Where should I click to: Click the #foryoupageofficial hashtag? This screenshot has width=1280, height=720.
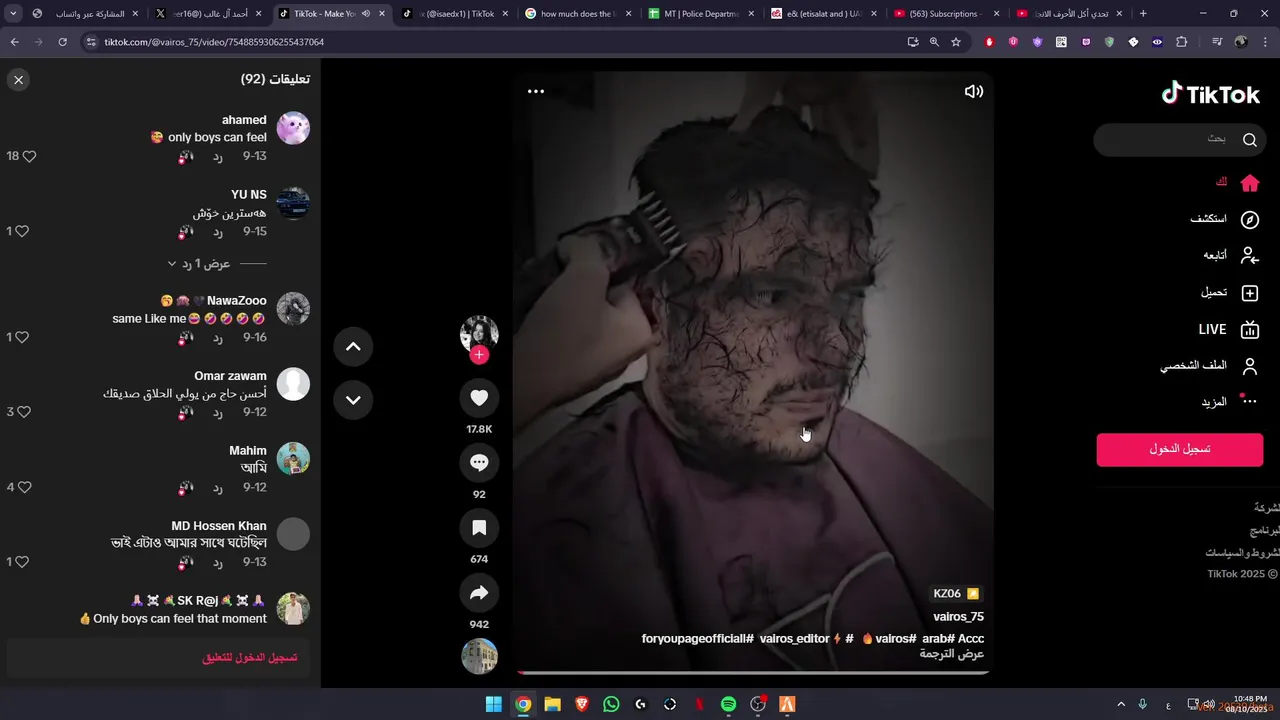[698, 639]
